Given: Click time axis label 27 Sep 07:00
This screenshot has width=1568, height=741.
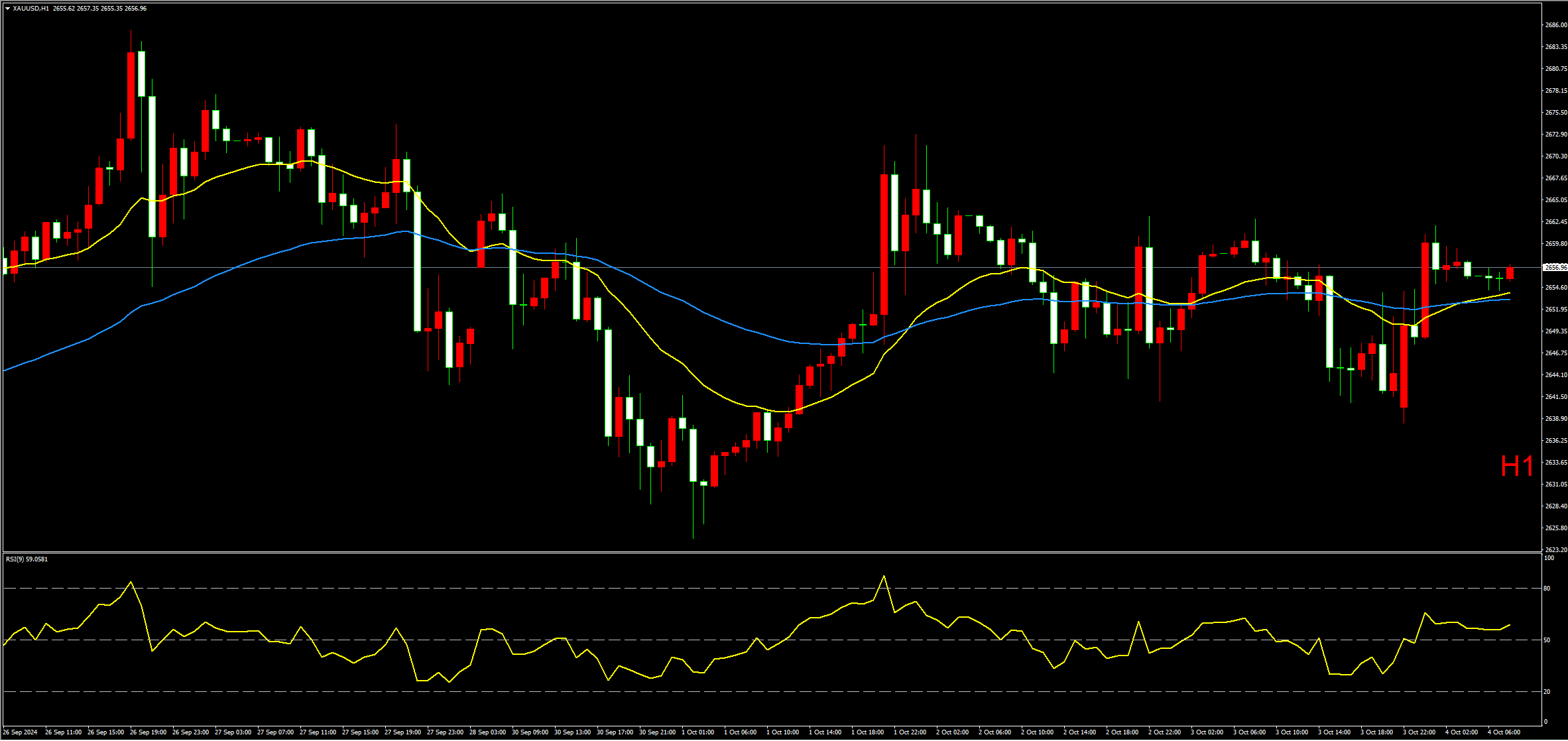Looking at the screenshot, I should [x=275, y=732].
